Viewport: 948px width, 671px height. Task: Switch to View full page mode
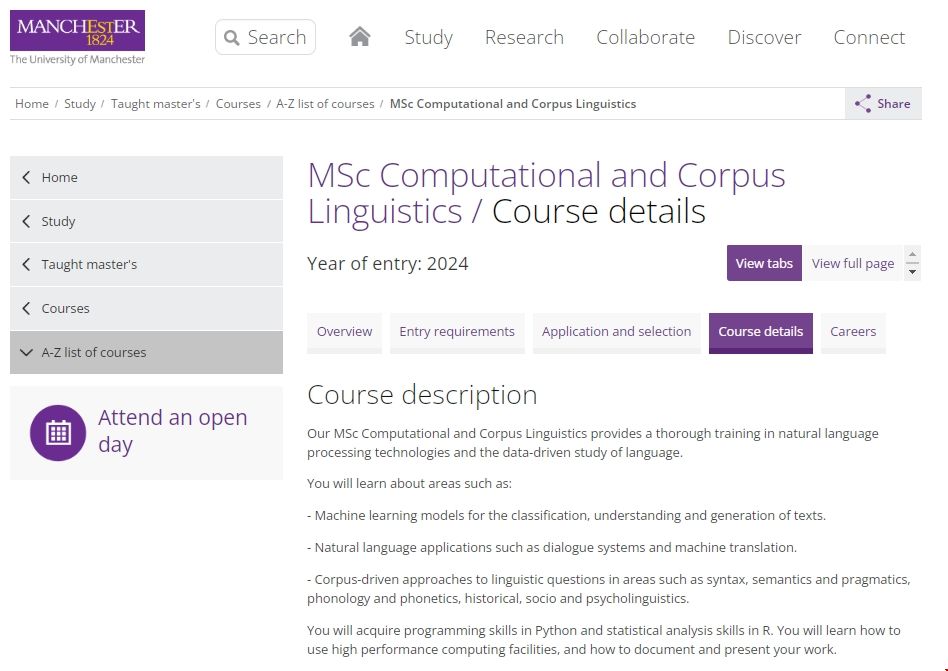click(x=852, y=263)
